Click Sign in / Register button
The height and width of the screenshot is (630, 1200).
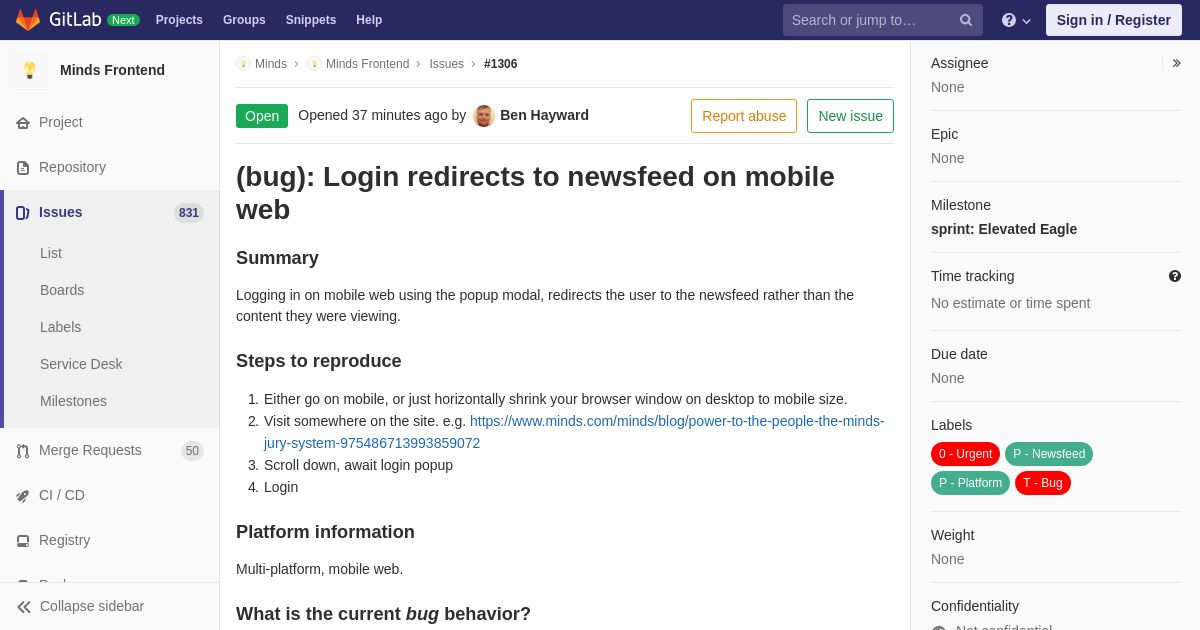[1114, 20]
